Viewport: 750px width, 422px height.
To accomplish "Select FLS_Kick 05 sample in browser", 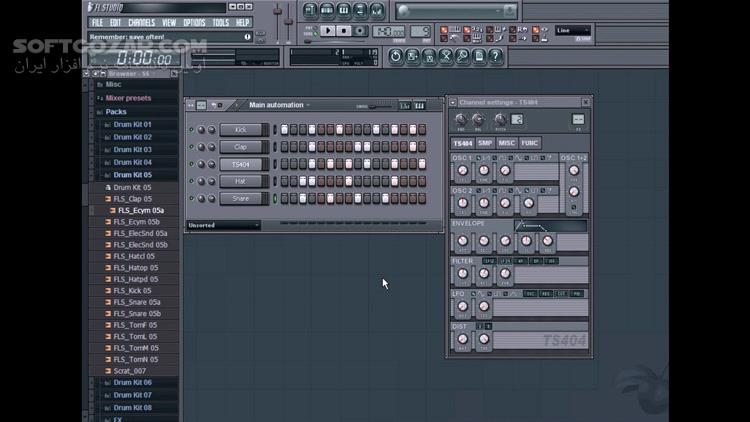I will (132, 291).
